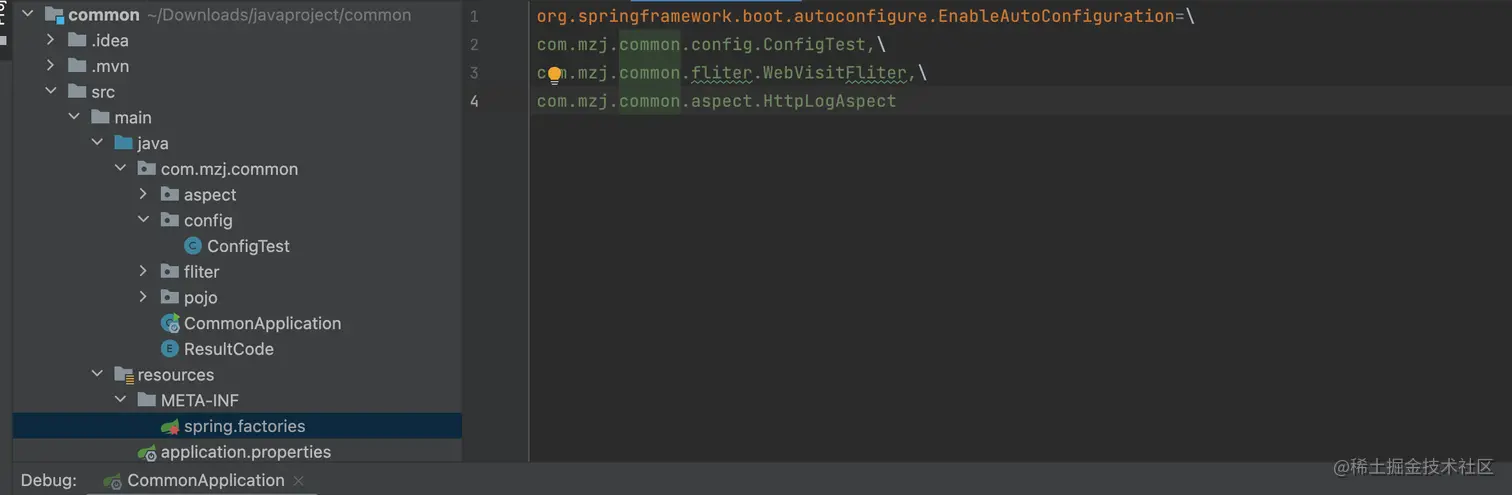This screenshot has height=495, width=1512.
Task: Click the META-INF folder icon
Action: click(146, 400)
